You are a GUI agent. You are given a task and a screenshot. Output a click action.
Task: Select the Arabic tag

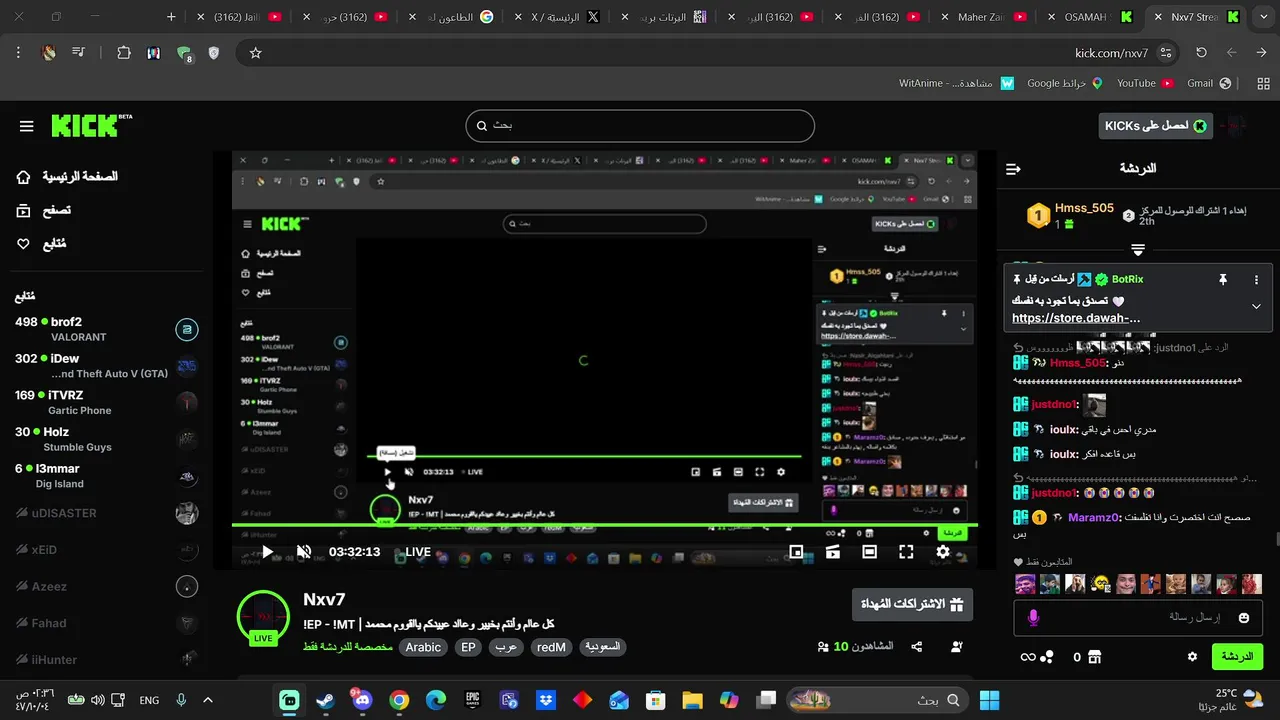click(423, 647)
